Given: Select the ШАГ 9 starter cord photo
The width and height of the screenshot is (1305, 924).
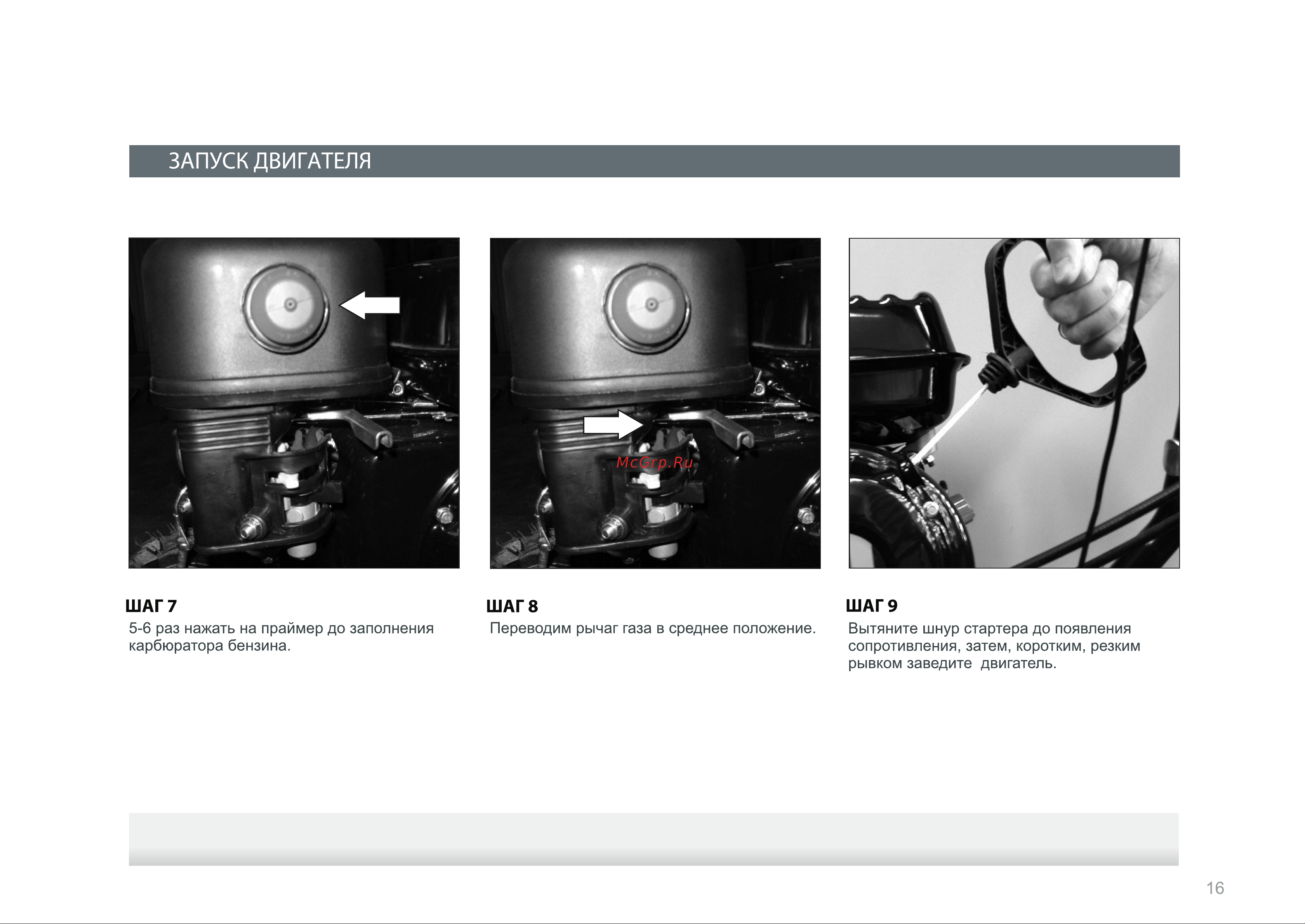Looking at the screenshot, I should coord(1014,403).
